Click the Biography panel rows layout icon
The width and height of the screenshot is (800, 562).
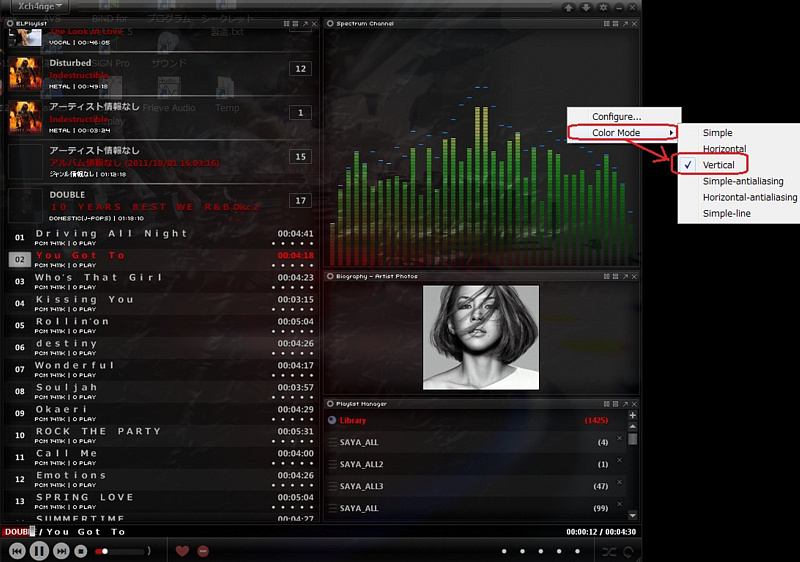point(615,276)
